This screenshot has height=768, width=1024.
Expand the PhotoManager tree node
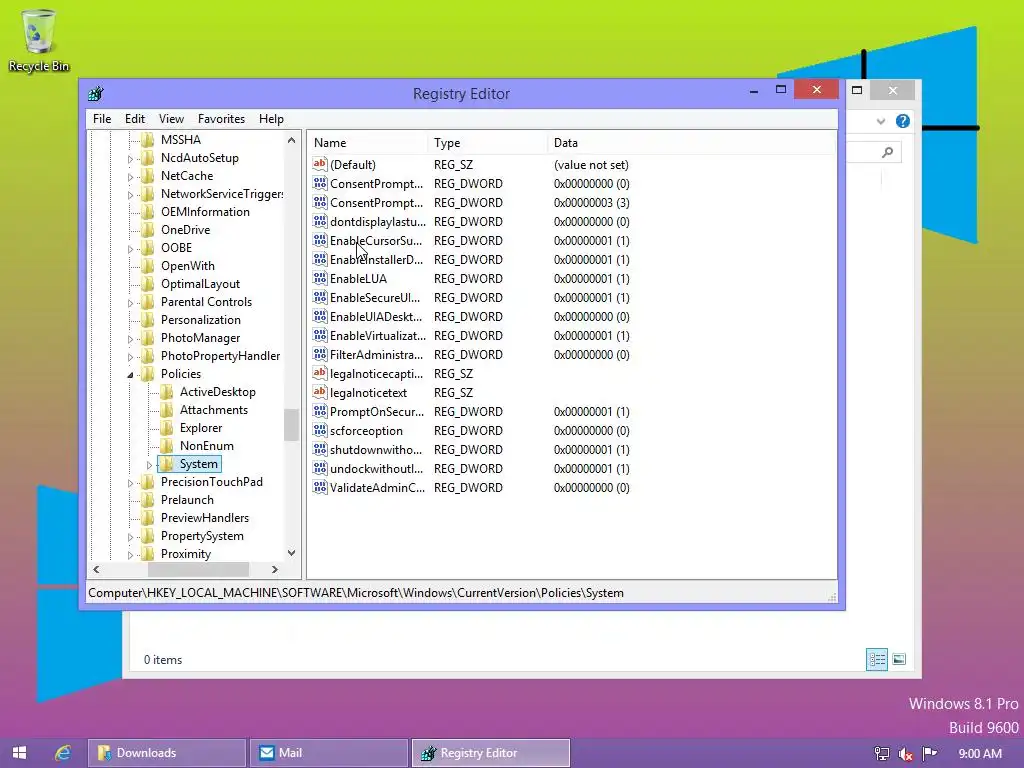130,339
